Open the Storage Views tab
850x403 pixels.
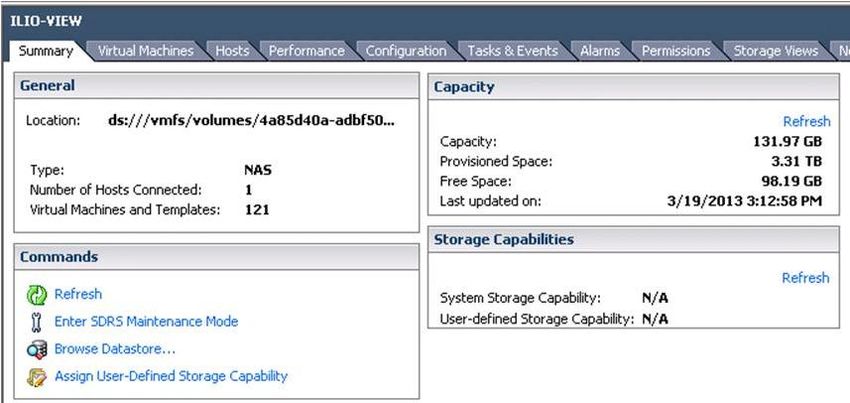tap(775, 51)
